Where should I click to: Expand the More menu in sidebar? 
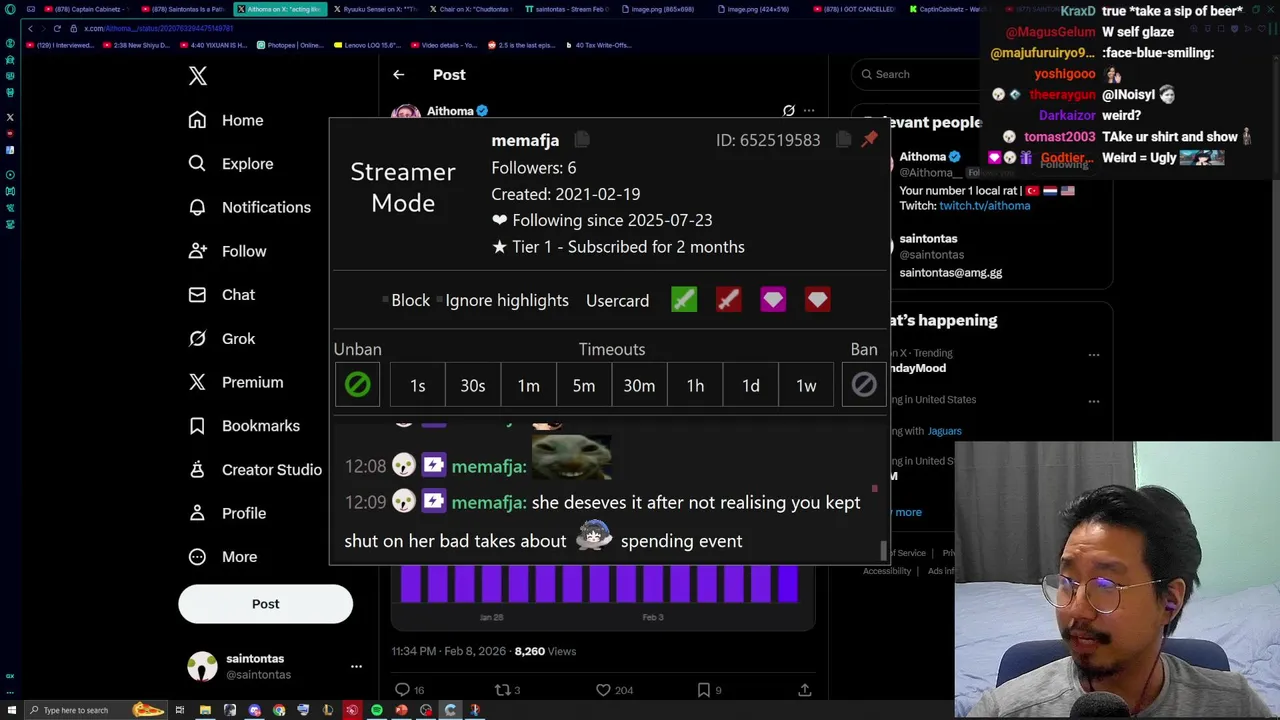223,557
